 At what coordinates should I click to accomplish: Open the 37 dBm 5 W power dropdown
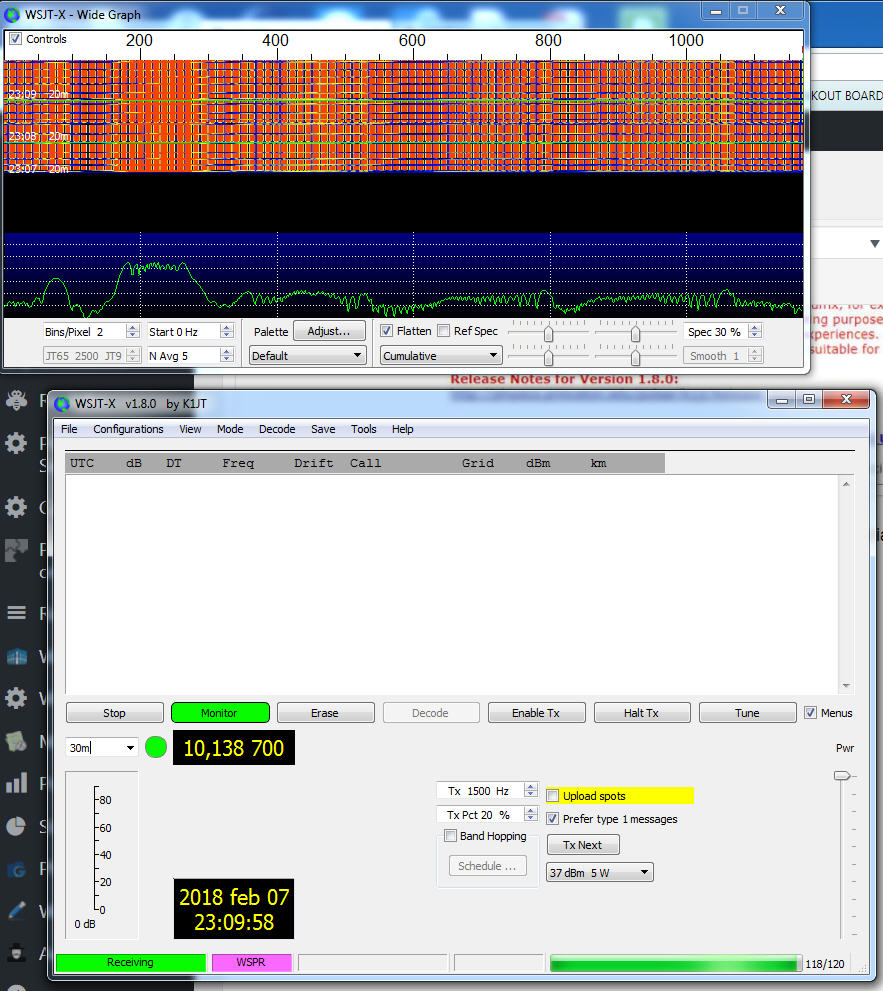(599, 872)
